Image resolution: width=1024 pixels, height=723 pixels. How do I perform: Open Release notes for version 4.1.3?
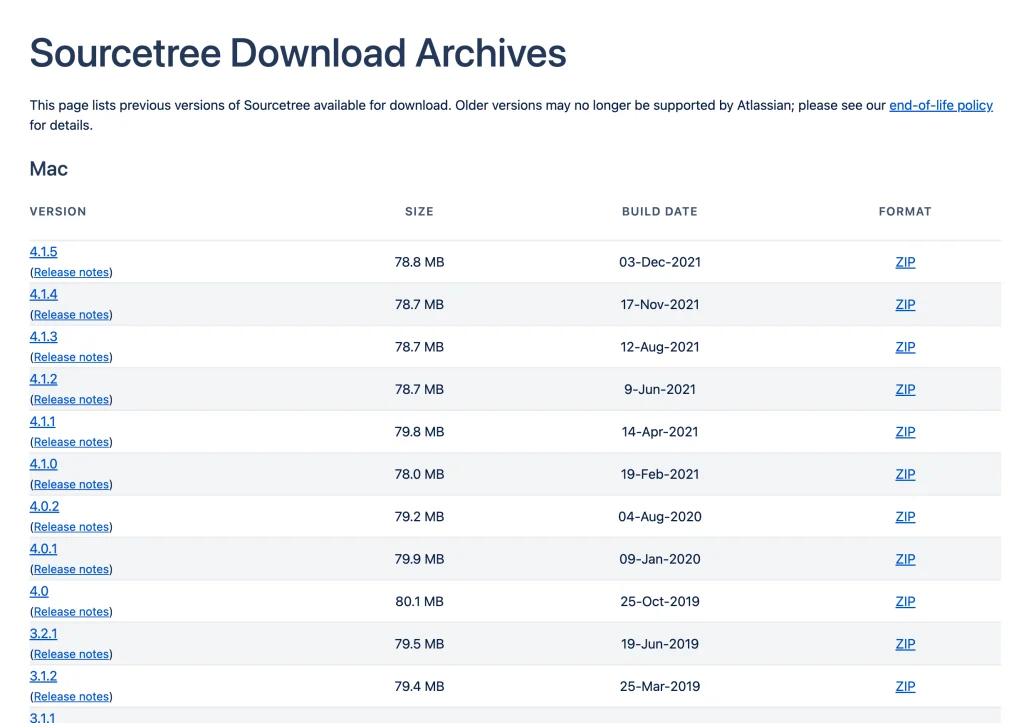72,357
